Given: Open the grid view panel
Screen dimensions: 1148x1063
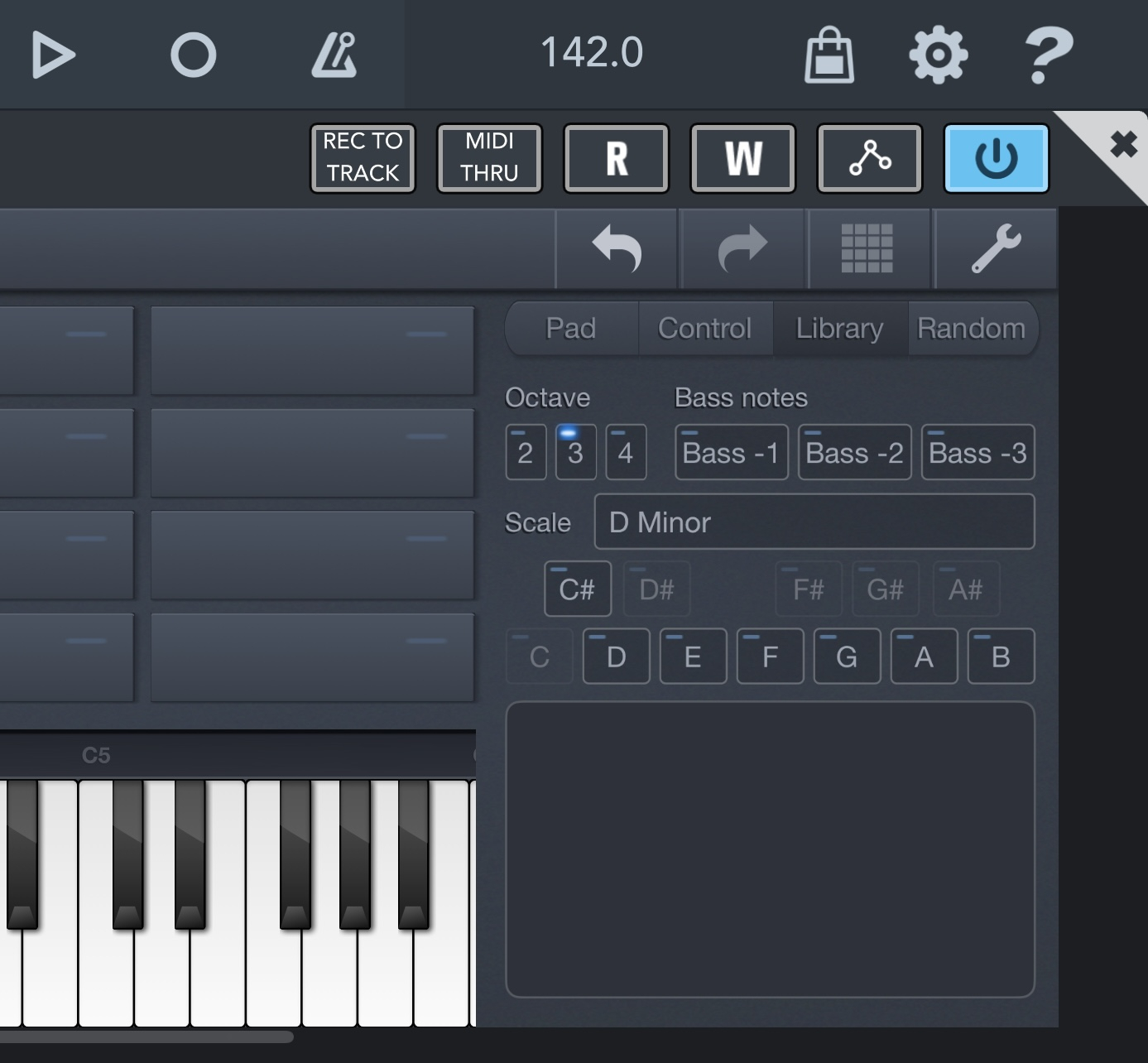Looking at the screenshot, I should (x=869, y=248).
